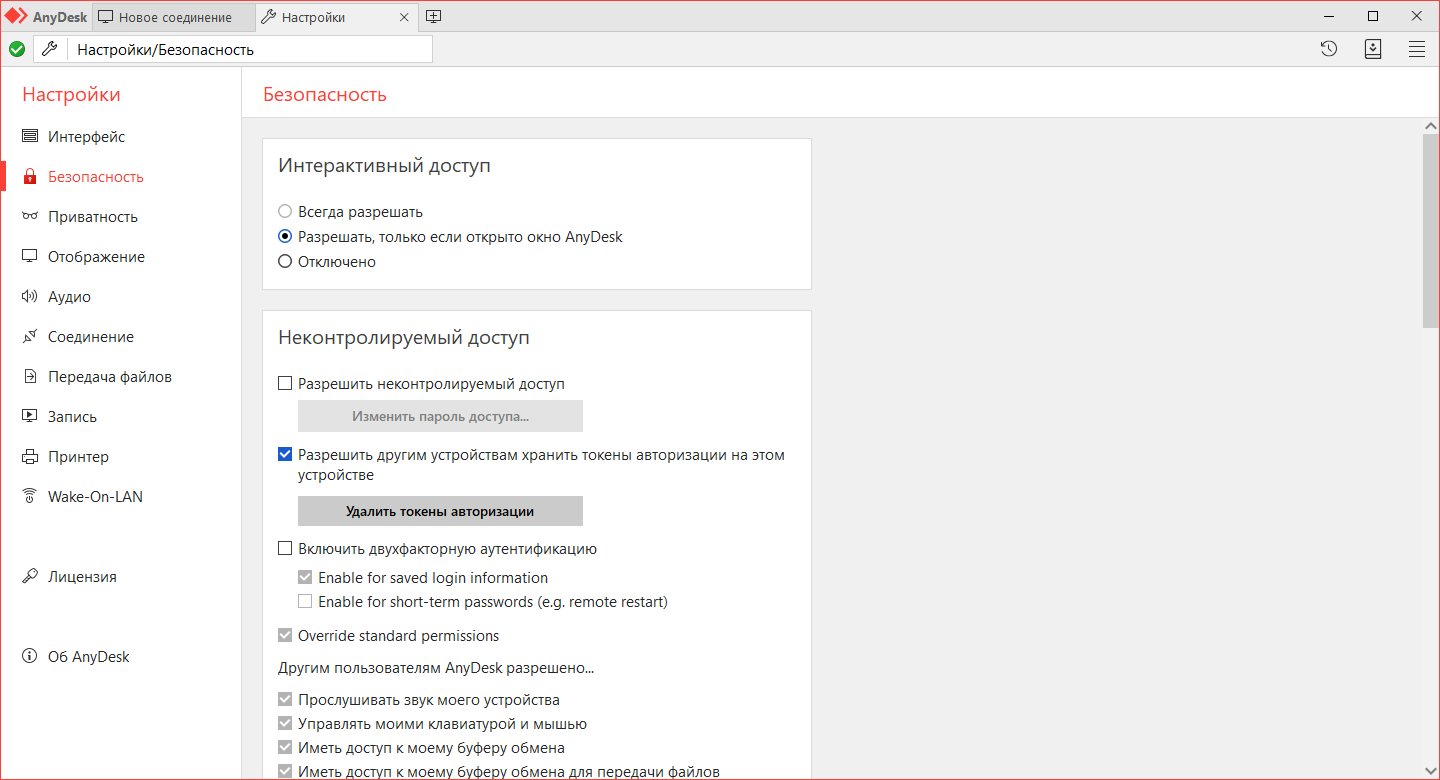
Task: Open Приватность settings section
Action: tap(120, 217)
